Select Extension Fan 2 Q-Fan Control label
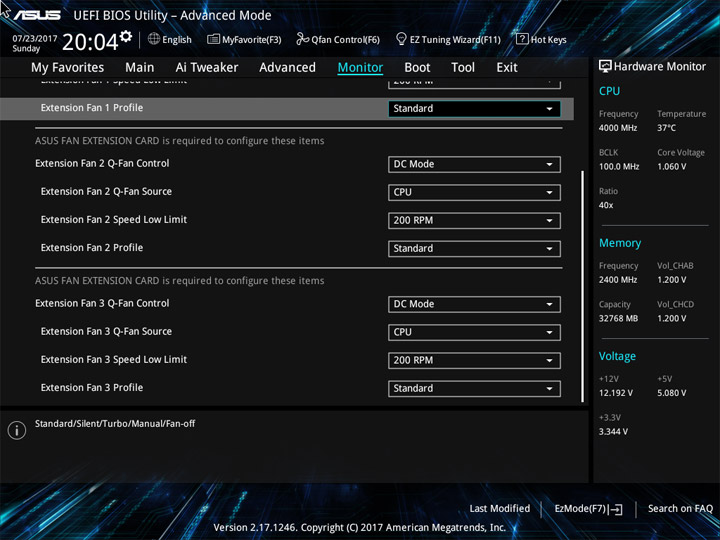720x540 pixels. [x=102, y=163]
